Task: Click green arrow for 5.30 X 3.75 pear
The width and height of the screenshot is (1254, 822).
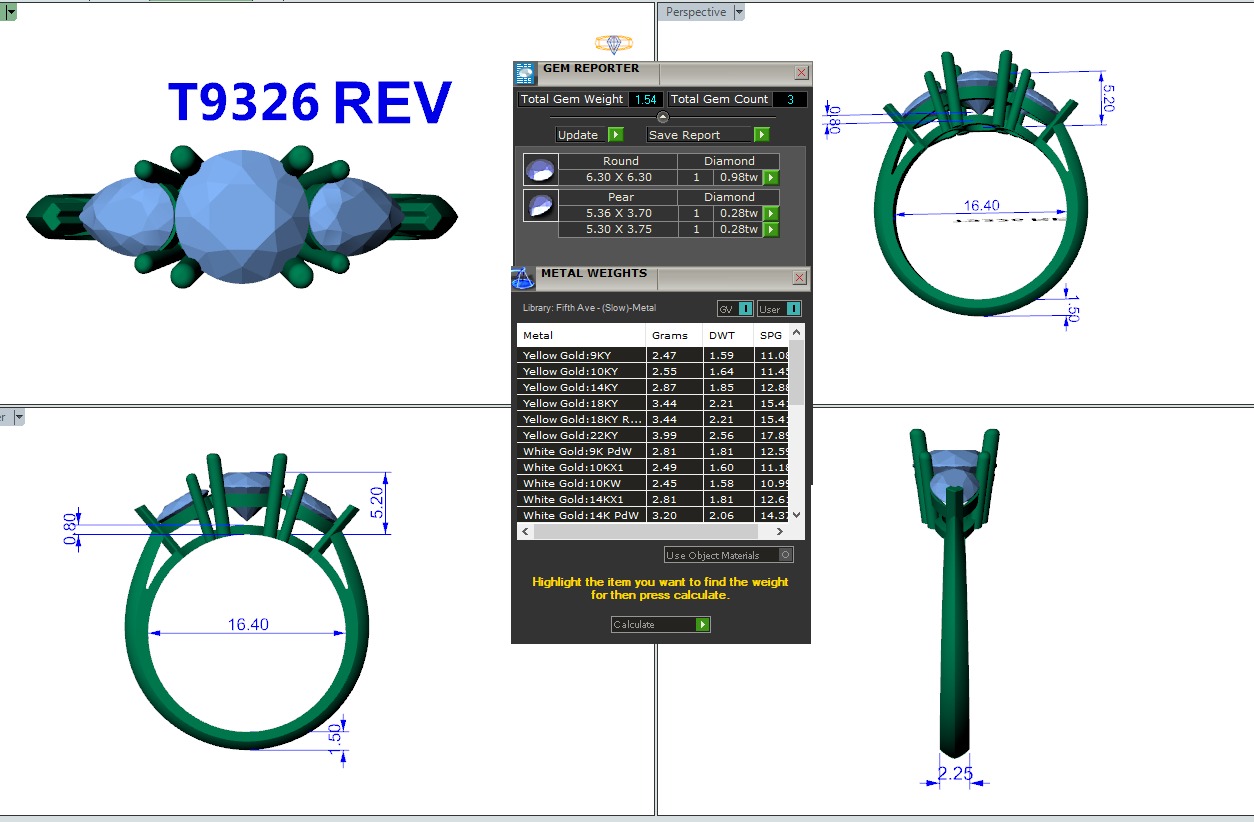Action: (x=771, y=230)
